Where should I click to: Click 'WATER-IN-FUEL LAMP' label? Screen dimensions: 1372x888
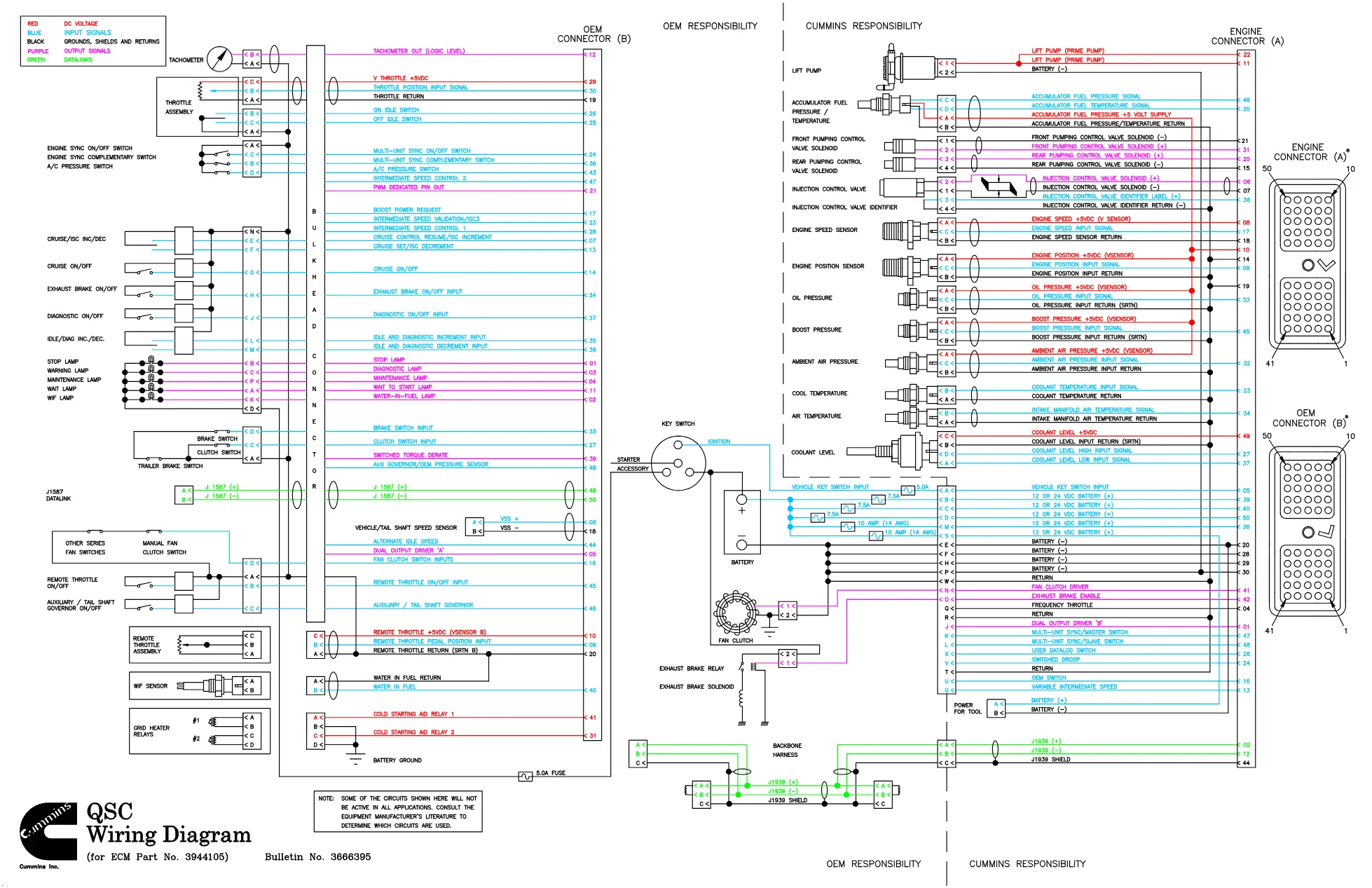[x=404, y=397]
